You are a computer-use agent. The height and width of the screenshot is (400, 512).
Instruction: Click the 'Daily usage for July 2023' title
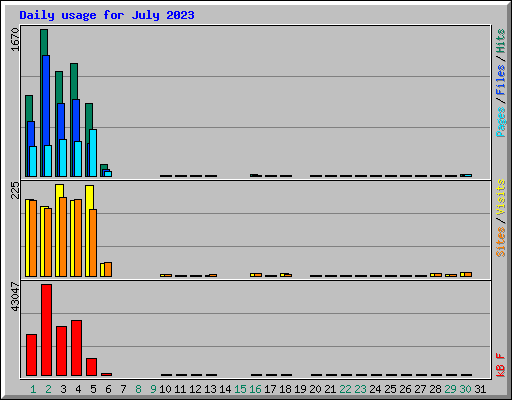(107, 15)
